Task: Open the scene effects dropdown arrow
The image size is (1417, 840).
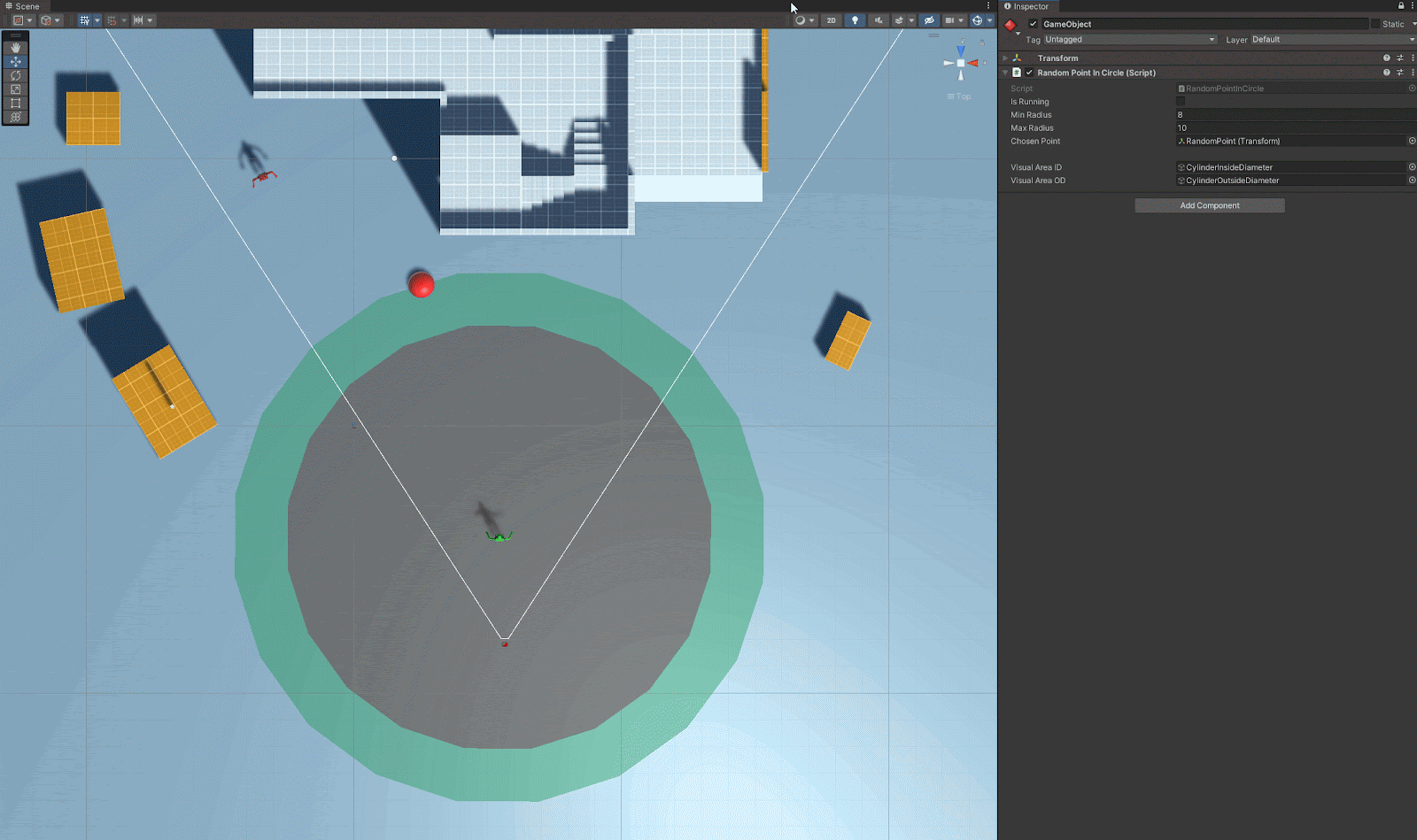Action: (x=911, y=20)
